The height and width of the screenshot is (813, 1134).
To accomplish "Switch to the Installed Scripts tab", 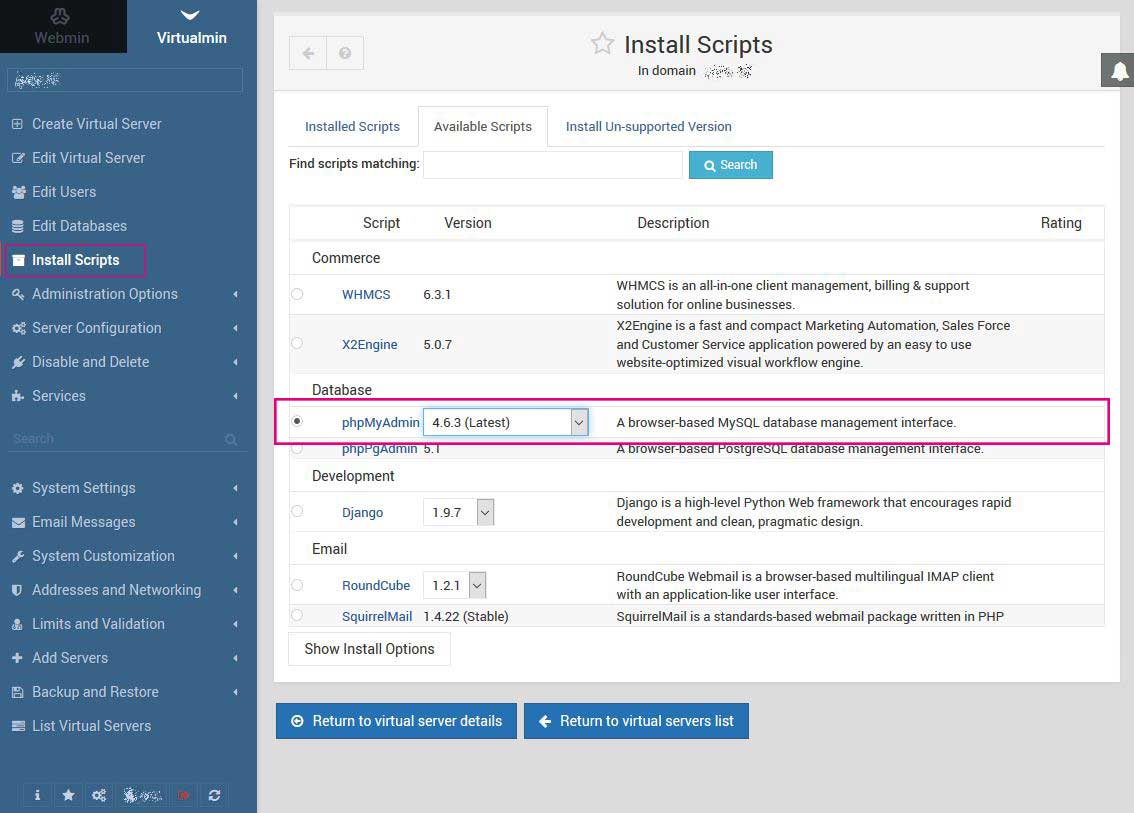I will tap(352, 127).
